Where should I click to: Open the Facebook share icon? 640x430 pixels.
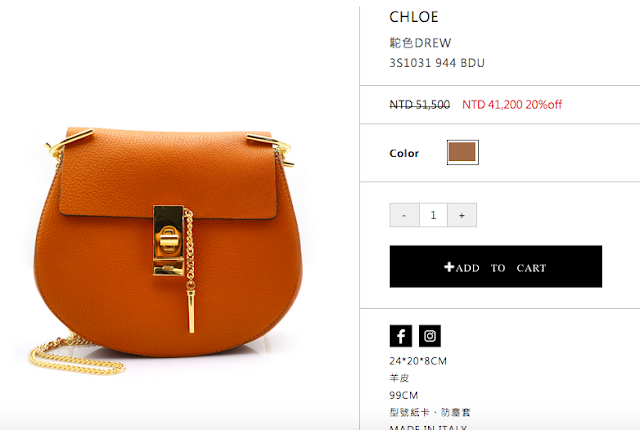401,336
